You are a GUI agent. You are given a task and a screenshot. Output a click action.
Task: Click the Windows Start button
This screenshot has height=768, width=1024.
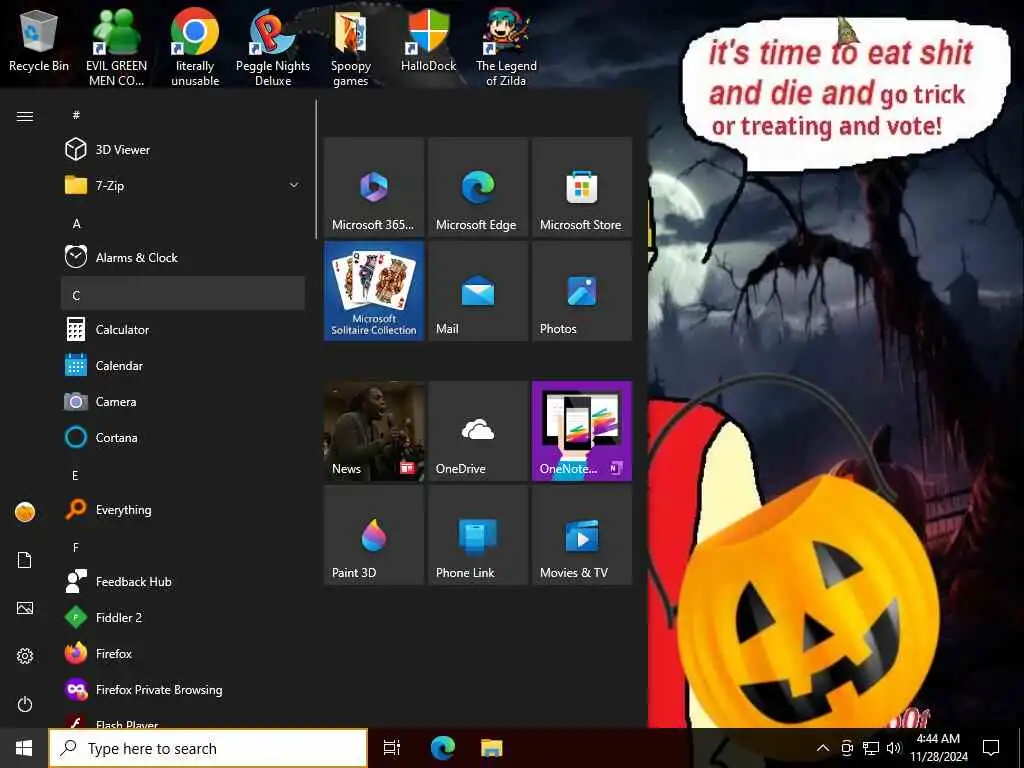pyautogui.click(x=24, y=748)
